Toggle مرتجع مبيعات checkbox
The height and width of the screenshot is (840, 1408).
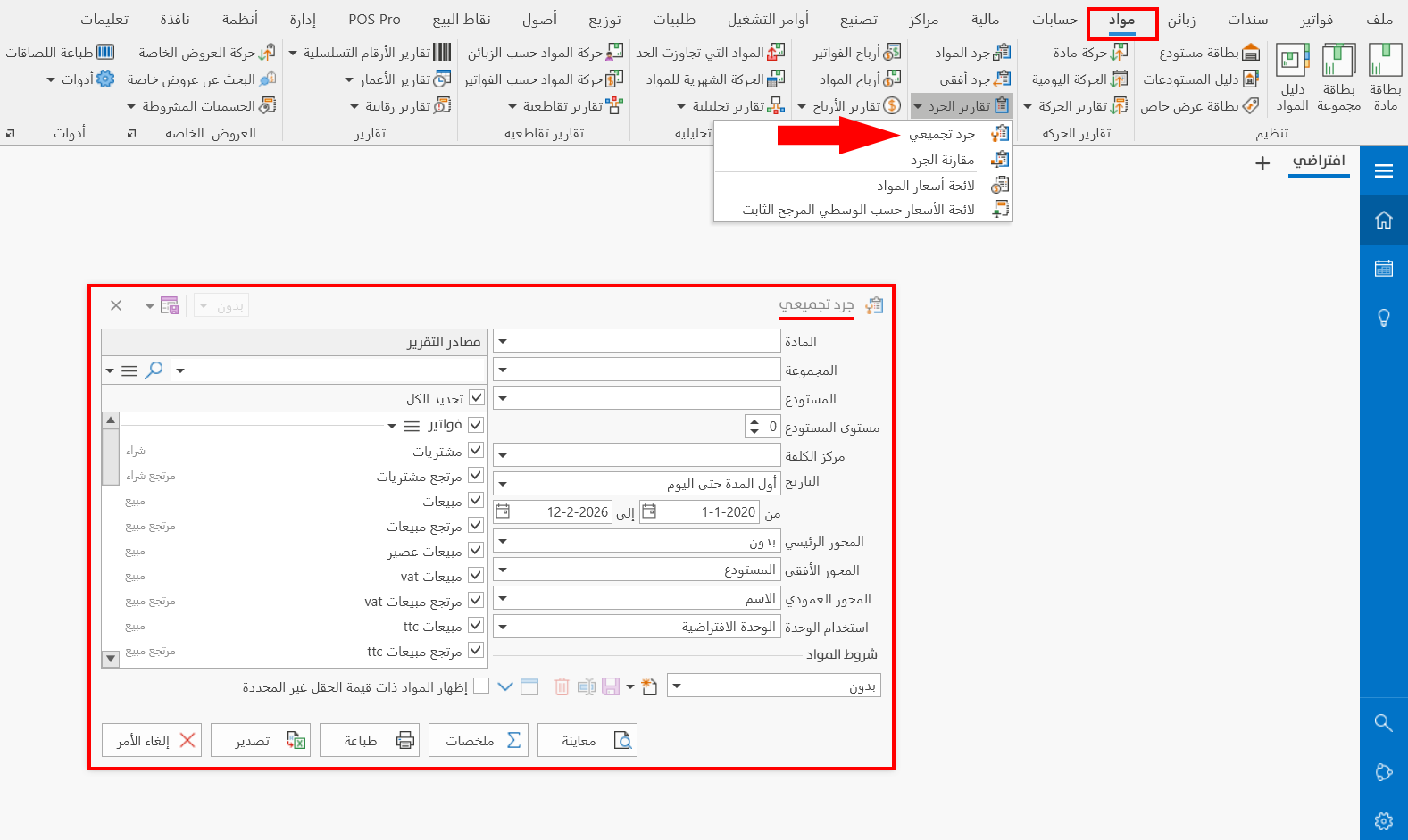click(477, 525)
